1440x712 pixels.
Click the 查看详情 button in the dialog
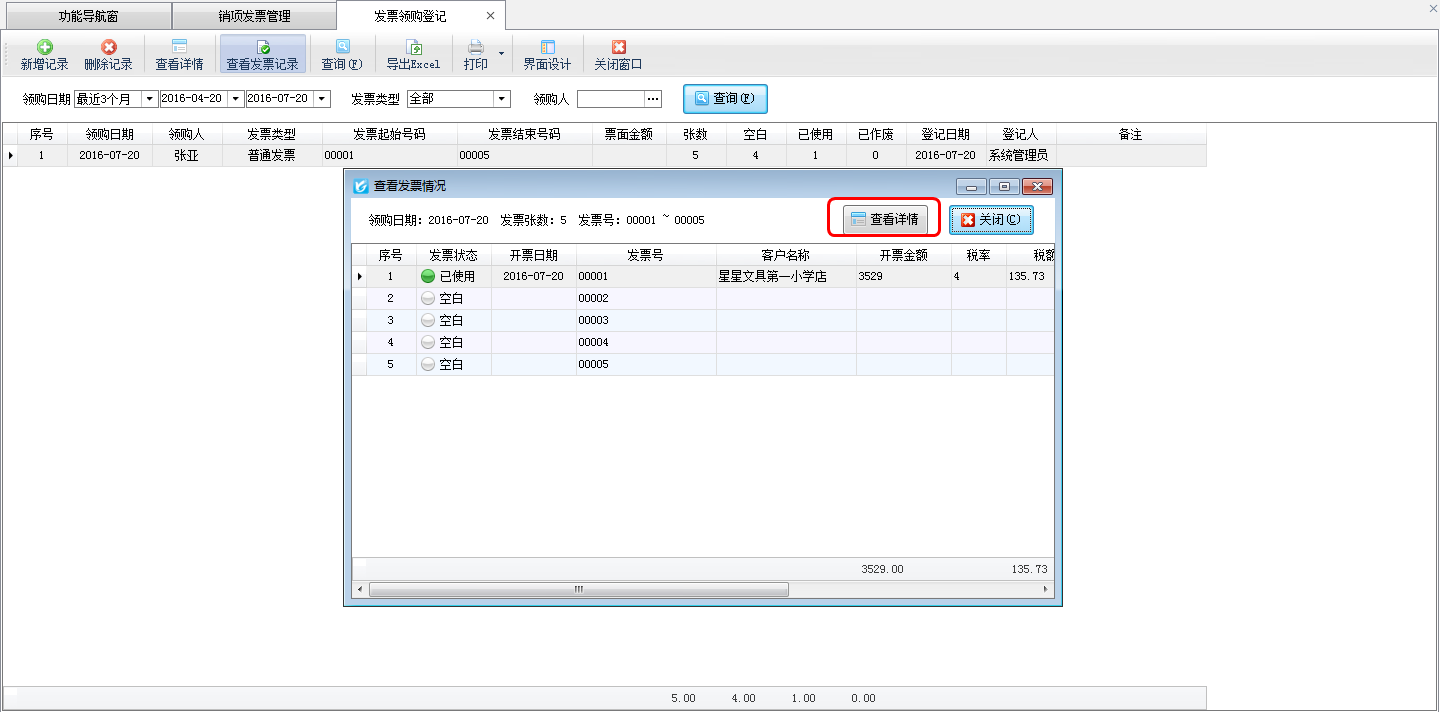(884, 219)
